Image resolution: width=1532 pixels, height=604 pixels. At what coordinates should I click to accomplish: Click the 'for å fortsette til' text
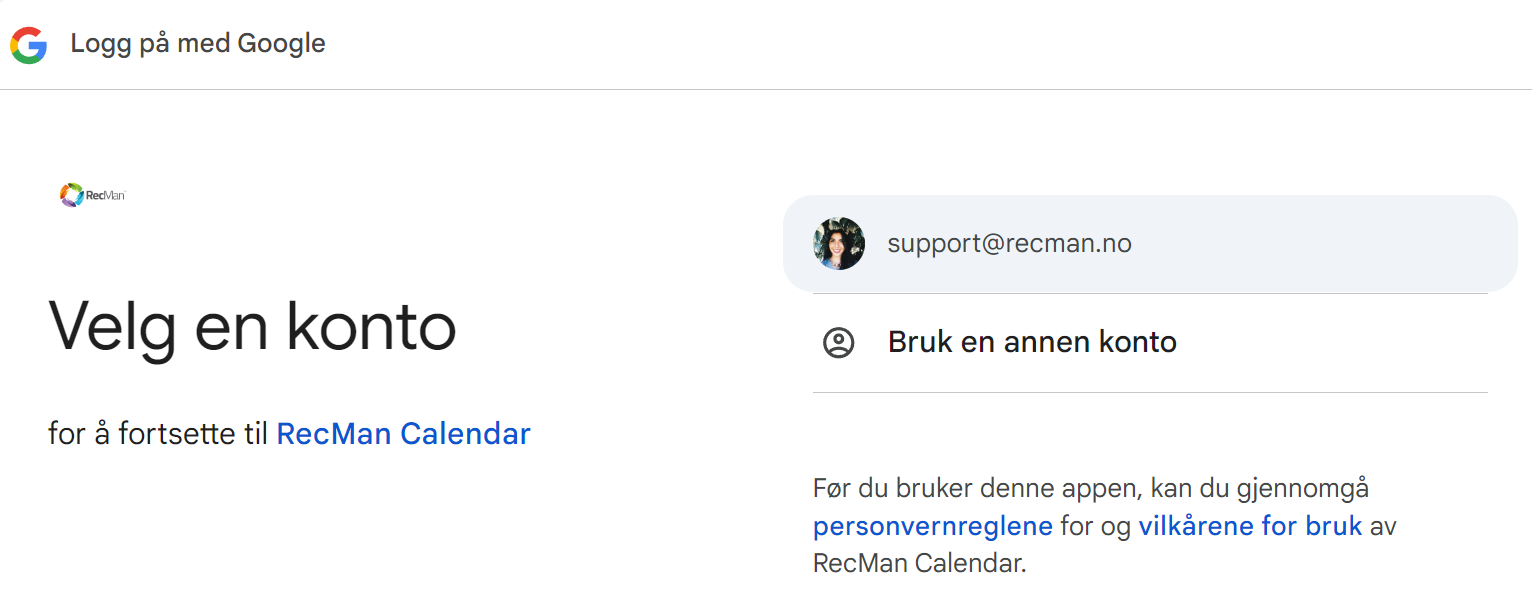point(158,434)
